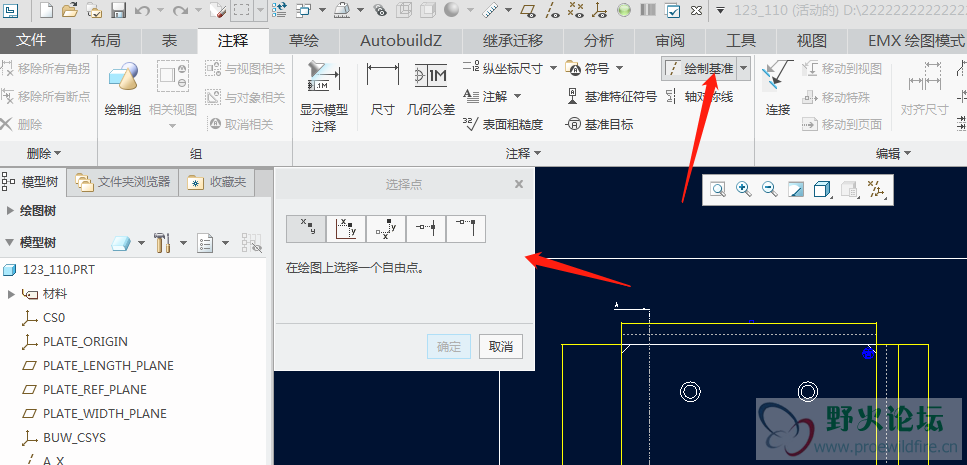The image size is (967, 465).
Task: Switch to the 布局 tab
Action: (105, 41)
